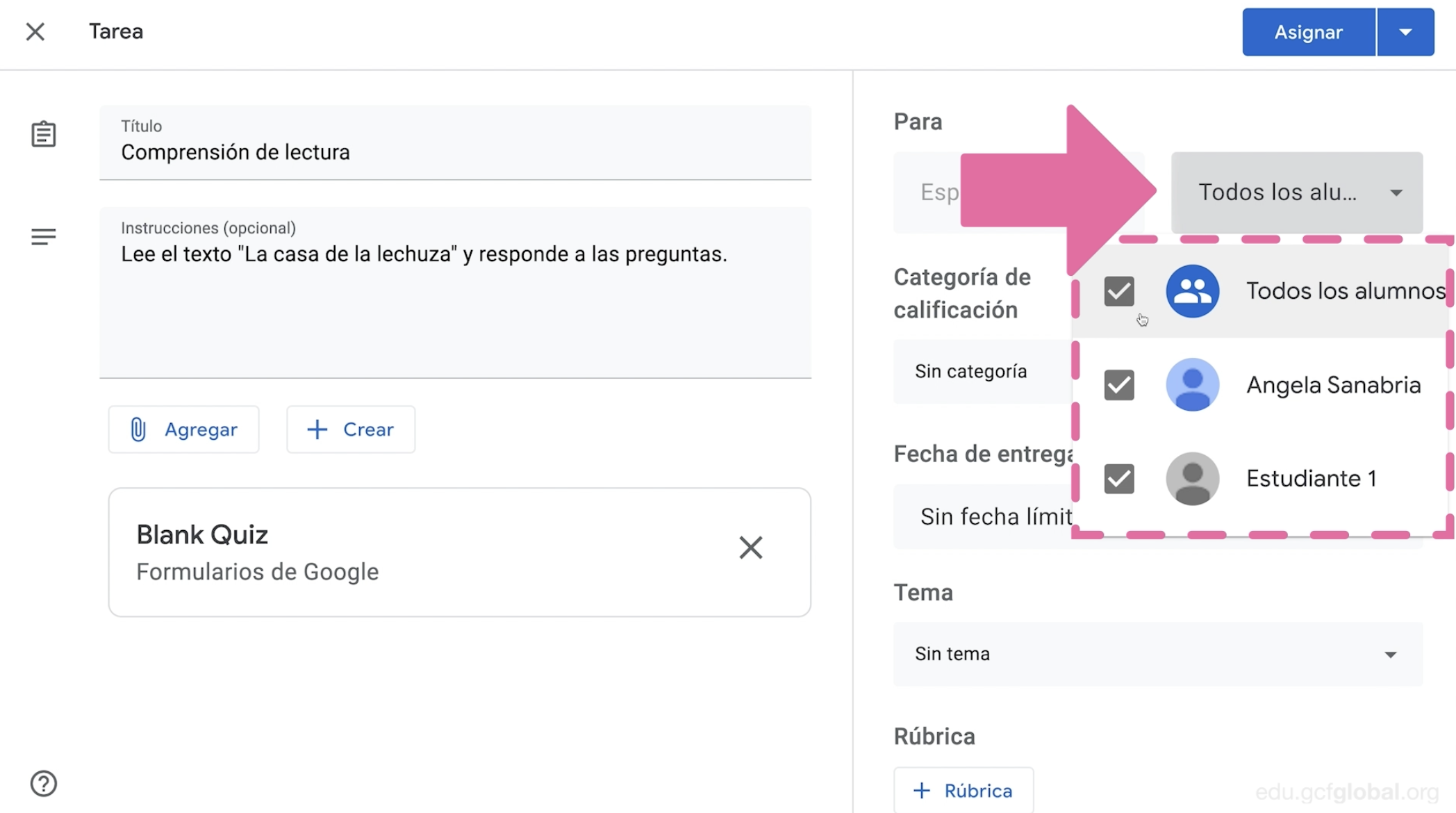Screen dimensions: 1456x813
Task: Click the Para section label
Action: (x=918, y=122)
